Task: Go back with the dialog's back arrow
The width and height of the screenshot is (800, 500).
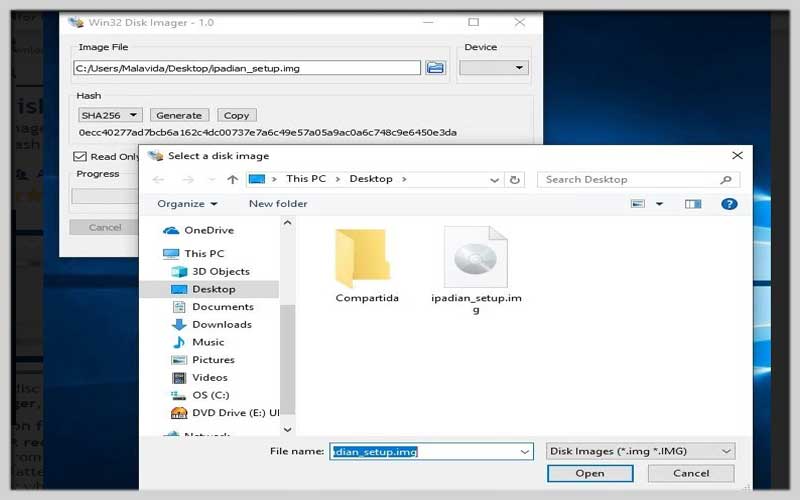Action: coord(159,180)
